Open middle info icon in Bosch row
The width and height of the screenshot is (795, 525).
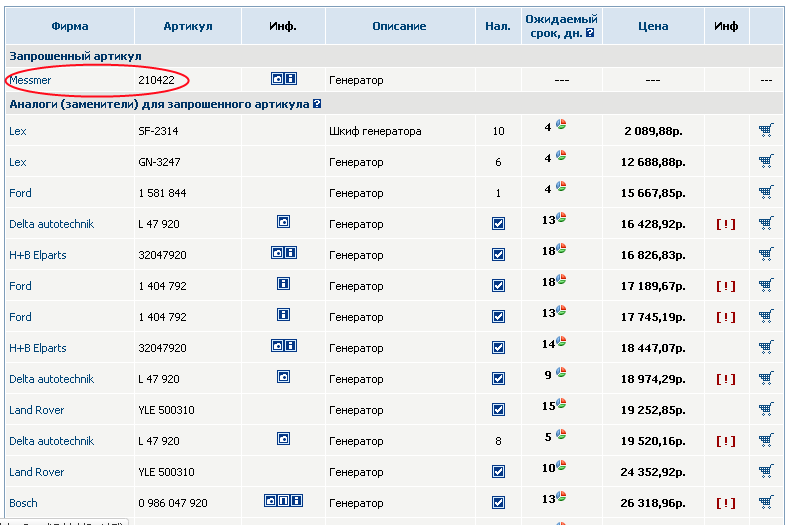283,501
